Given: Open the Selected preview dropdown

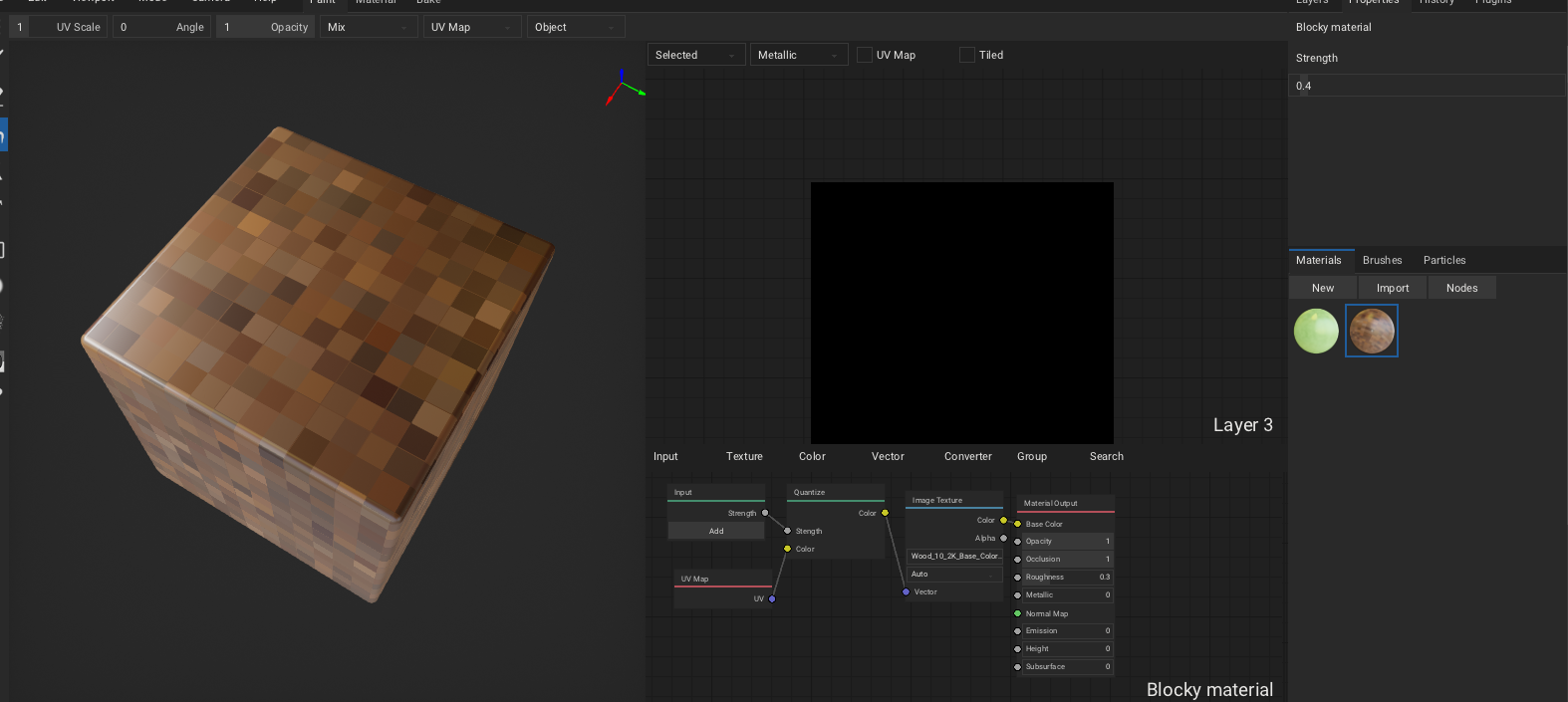Looking at the screenshot, I should pyautogui.click(x=696, y=55).
